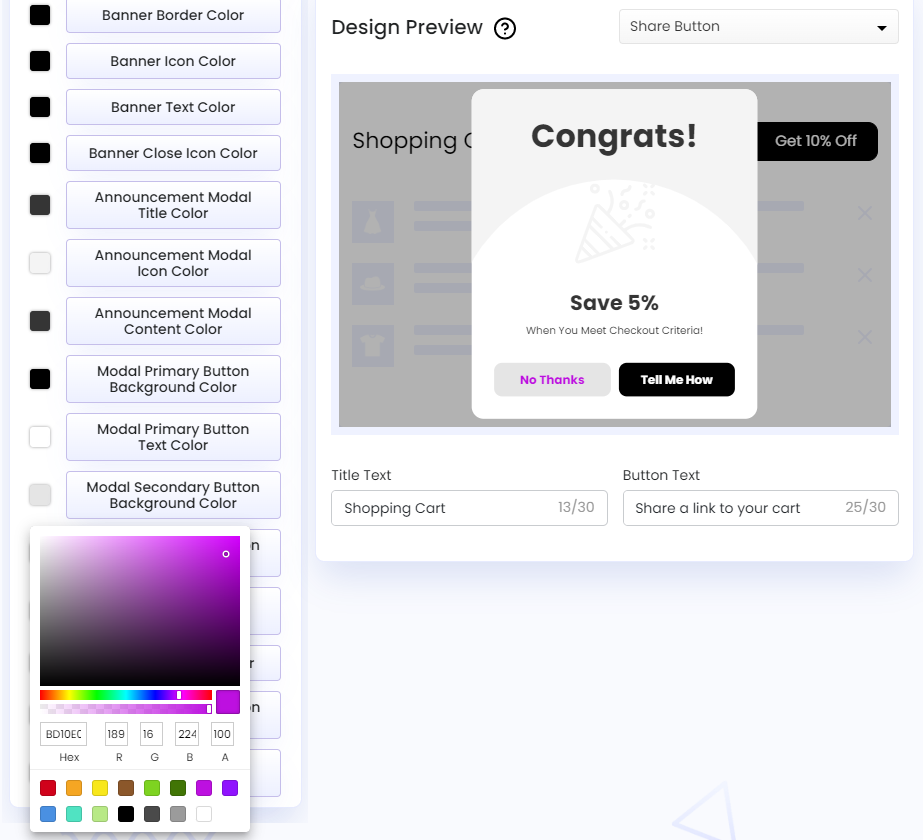Click the hat item icon in cart preview
This screenshot has width=923, height=840.
coord(372,283)
